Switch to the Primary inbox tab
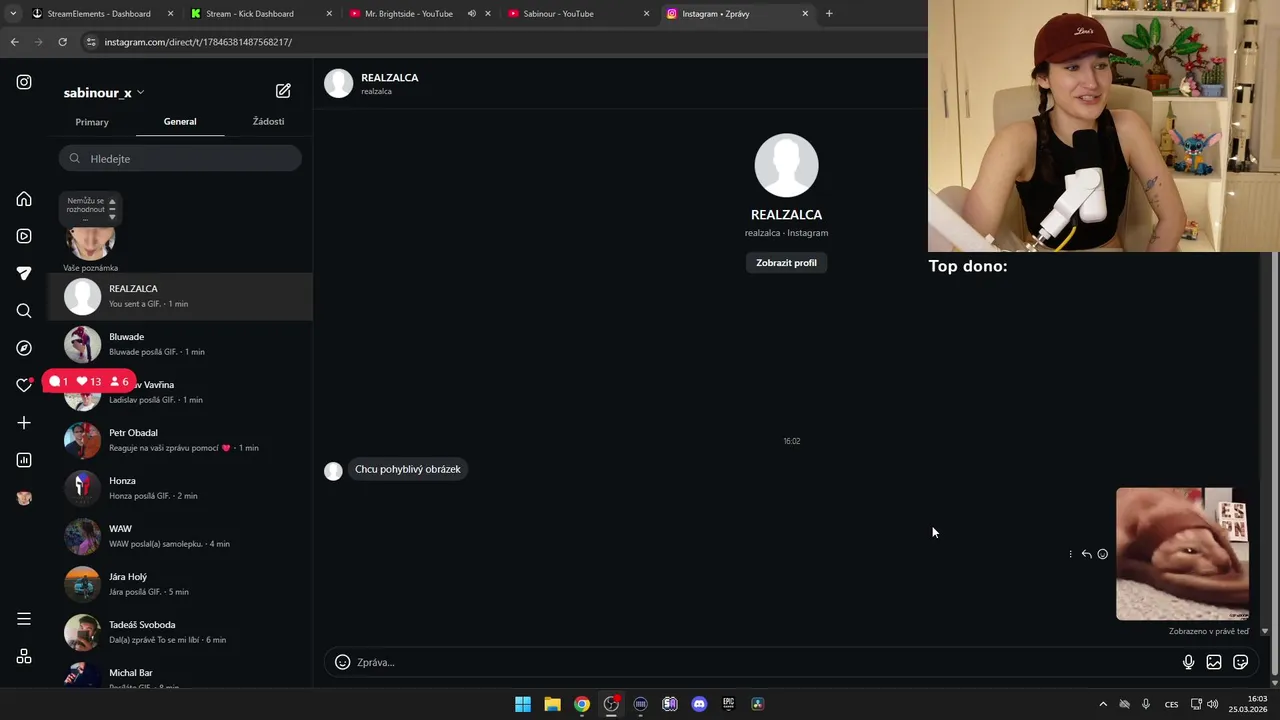The height and width of the screenshot is (720, 1280). [x=92, y=122]
